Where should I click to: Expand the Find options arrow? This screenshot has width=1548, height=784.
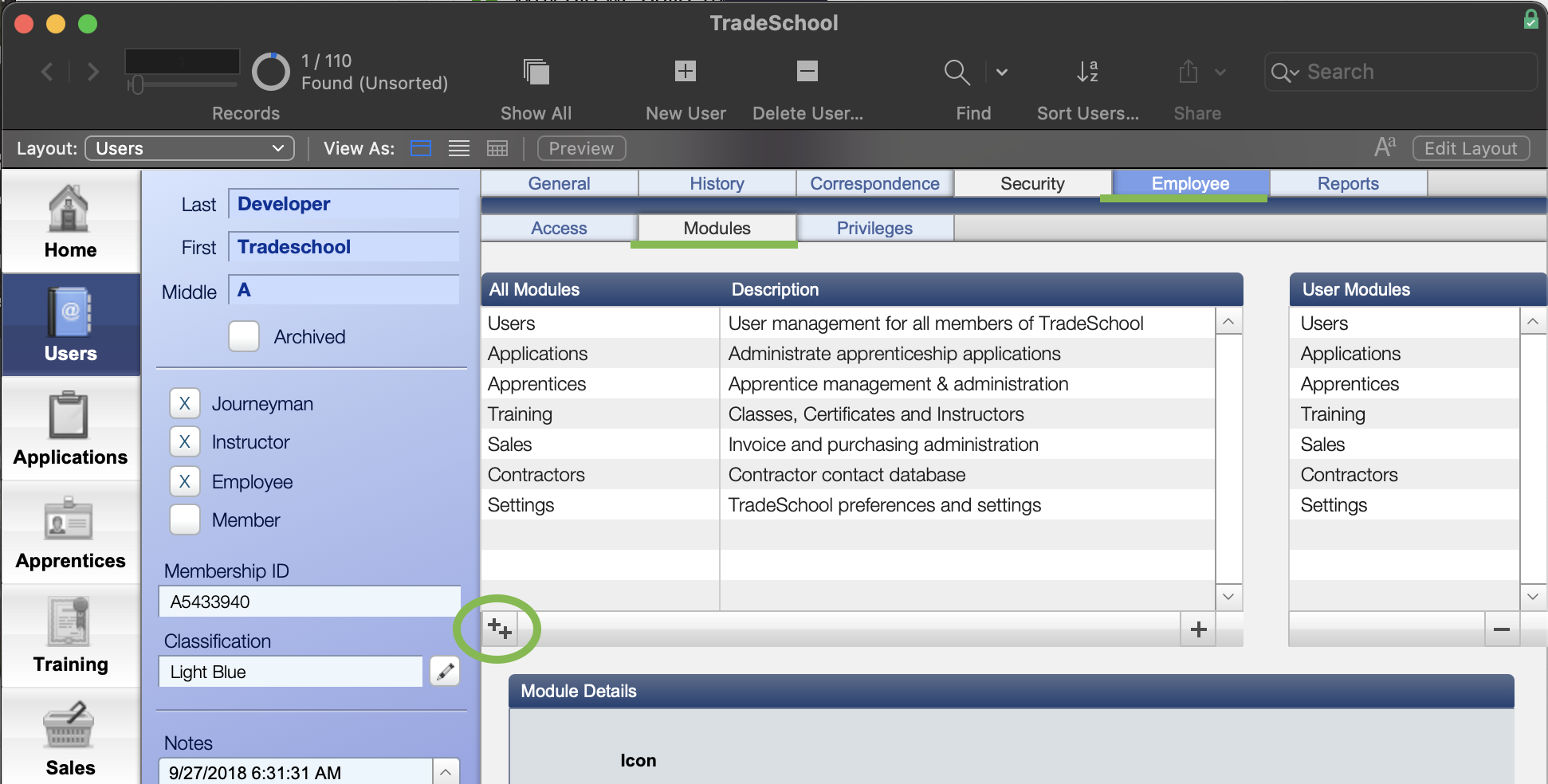(1002, 72)
